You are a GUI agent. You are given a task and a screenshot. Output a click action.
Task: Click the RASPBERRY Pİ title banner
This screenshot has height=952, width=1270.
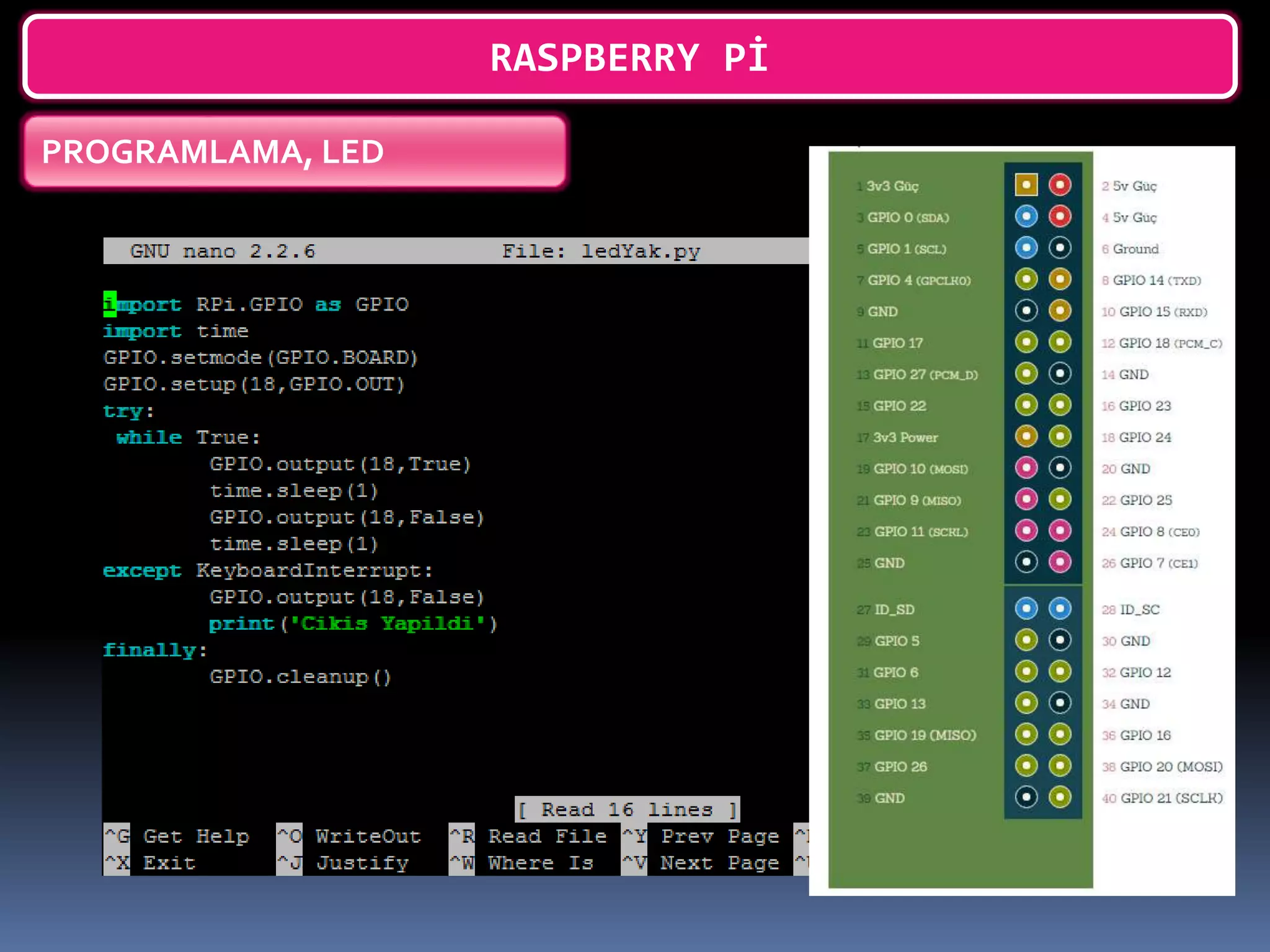coord(630,57)
